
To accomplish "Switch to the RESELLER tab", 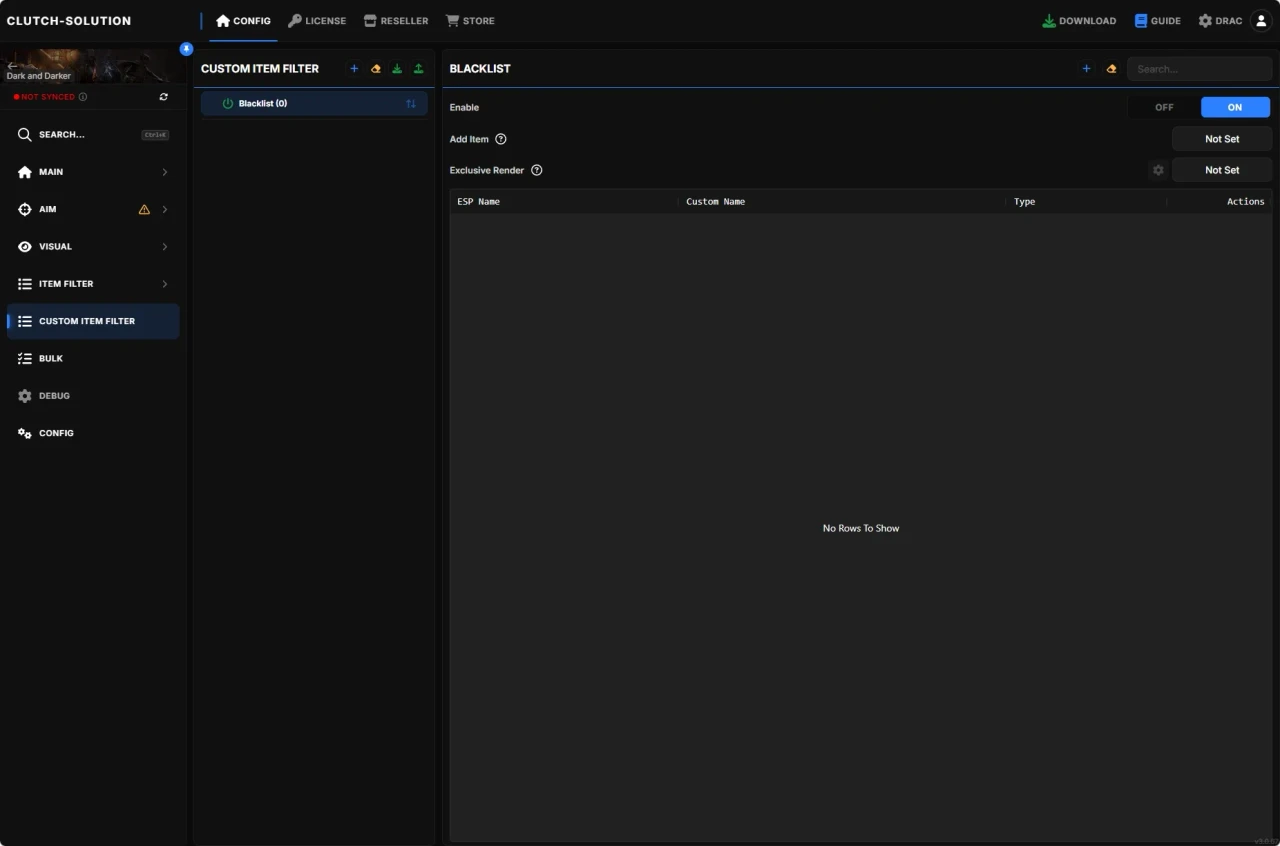I will 396,21.
